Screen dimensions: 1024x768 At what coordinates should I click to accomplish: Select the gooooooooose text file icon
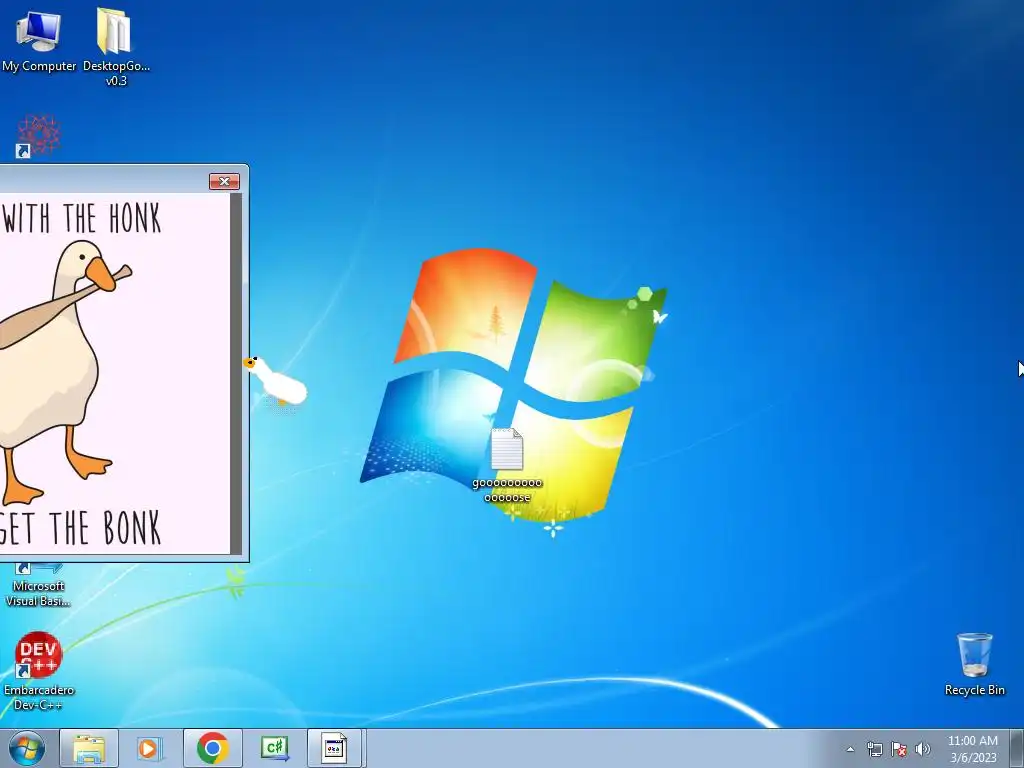click(x=507, y=466)
